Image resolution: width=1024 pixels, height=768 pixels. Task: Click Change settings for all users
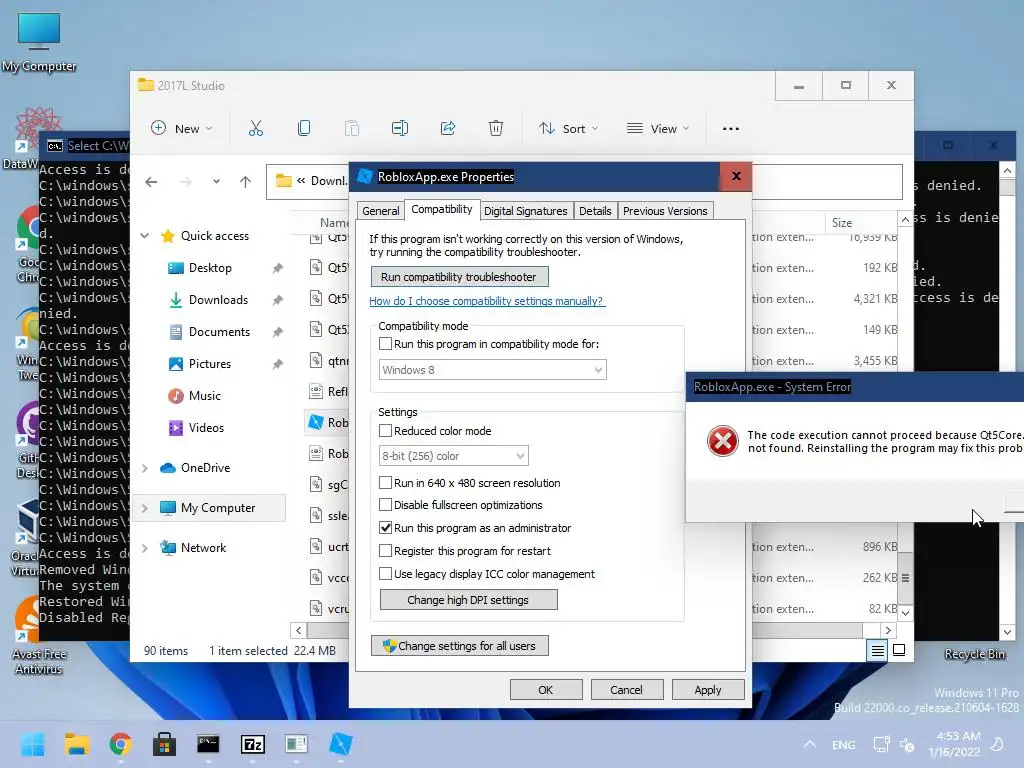pyautogui.click(x=460, y=646)
